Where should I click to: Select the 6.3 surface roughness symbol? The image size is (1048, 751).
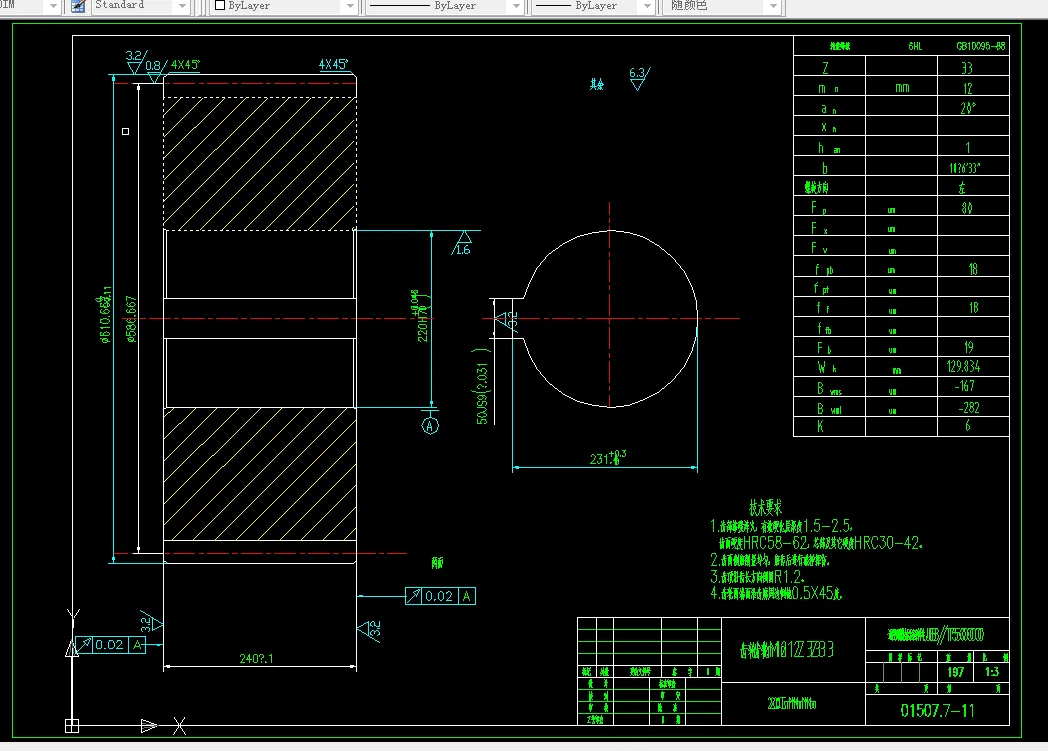tap(639, 78)
